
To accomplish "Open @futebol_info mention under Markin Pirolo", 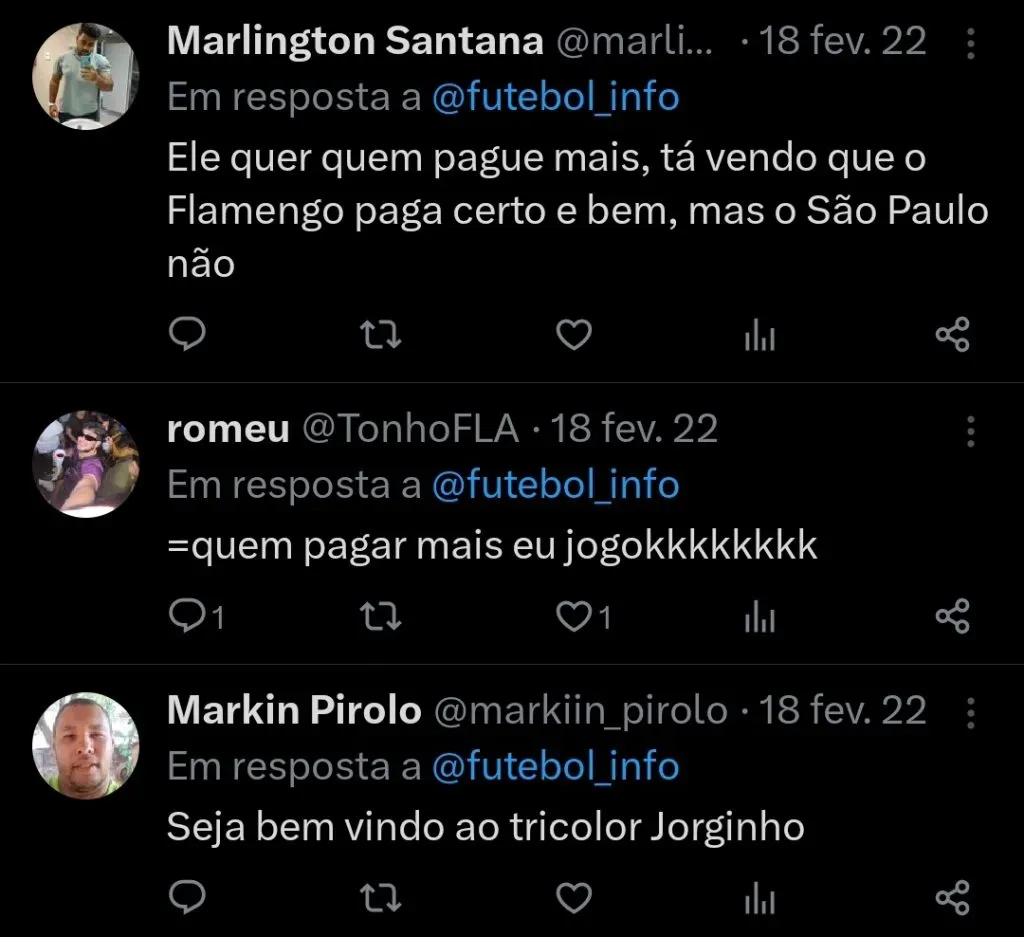I will 557,766.
